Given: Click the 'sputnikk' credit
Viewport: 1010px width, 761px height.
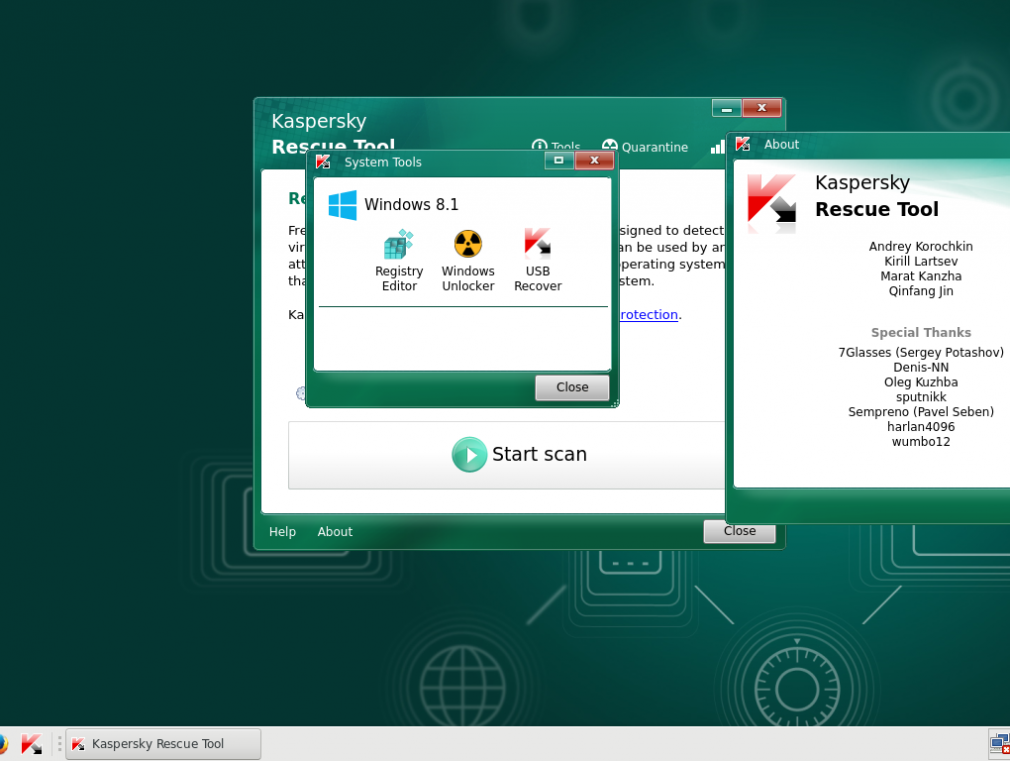Looking at the screenshot, I should (920, 397).
